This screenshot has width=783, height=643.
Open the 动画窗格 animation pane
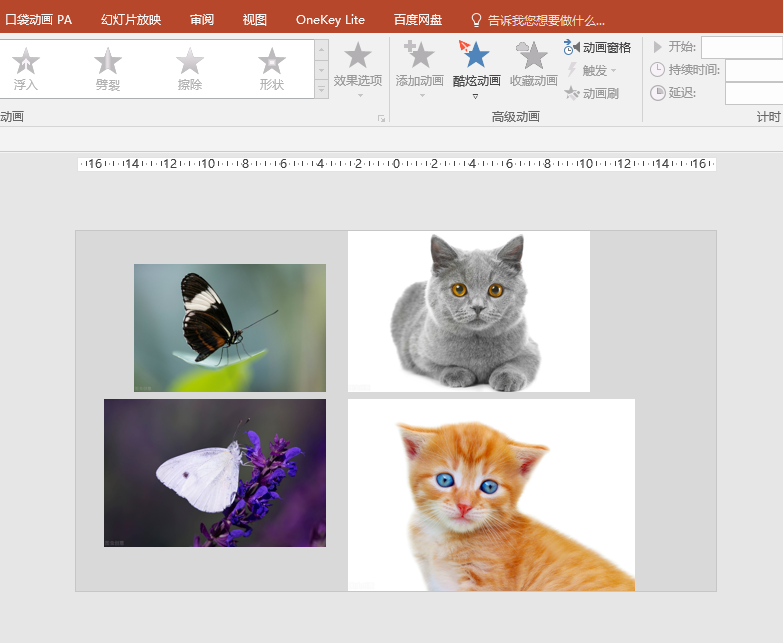point(598,47)
